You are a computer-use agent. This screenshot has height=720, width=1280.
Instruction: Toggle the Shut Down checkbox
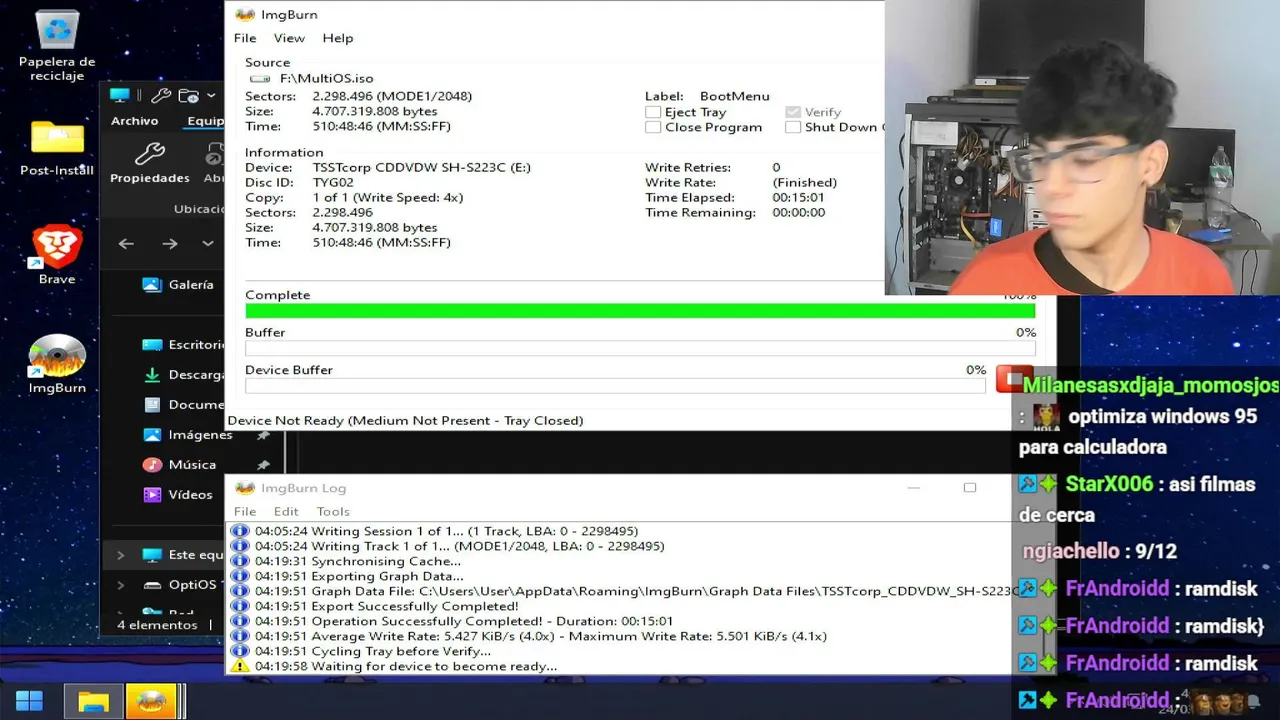pos(793,127)
